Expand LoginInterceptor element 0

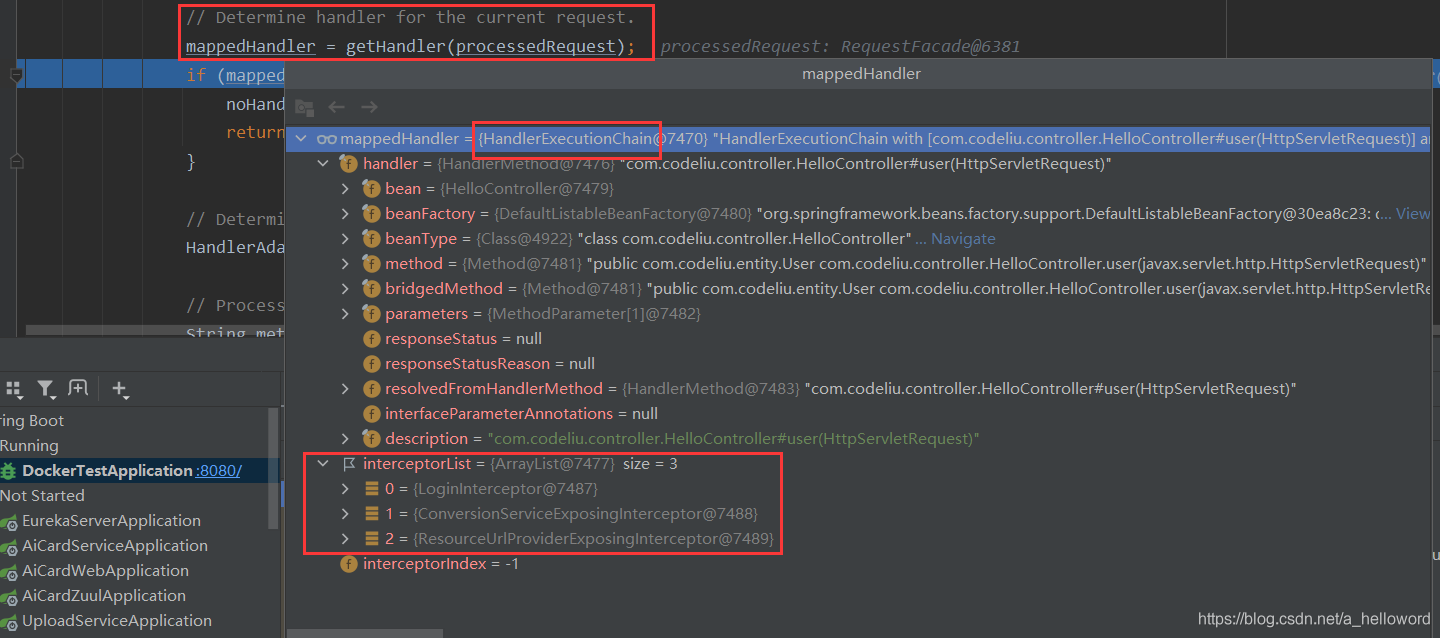345,489
